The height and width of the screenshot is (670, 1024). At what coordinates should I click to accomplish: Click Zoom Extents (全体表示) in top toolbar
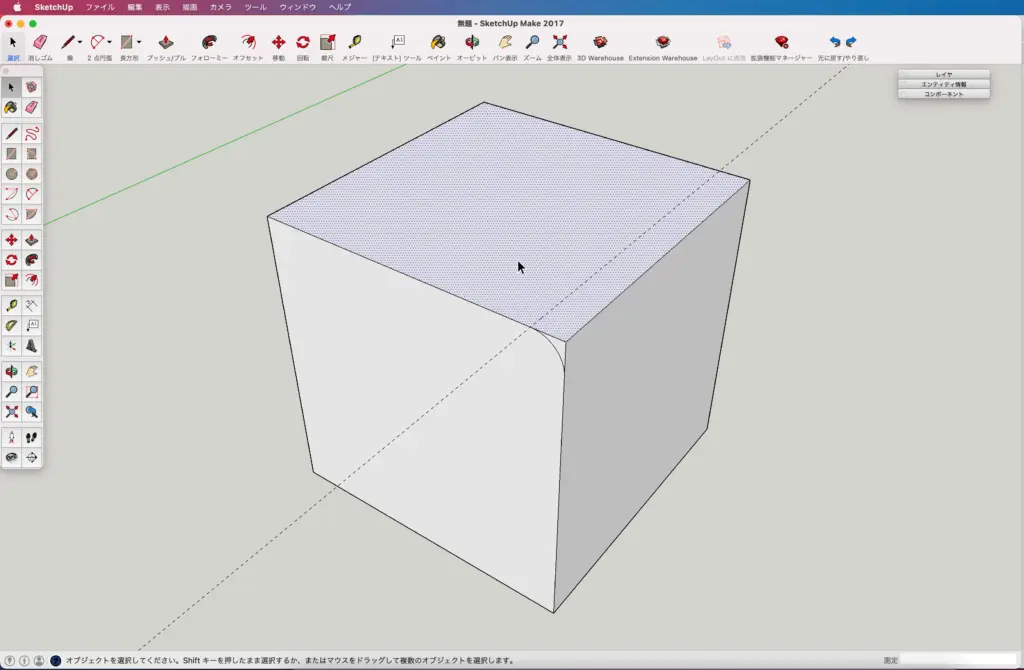click(x=560, y=42)
